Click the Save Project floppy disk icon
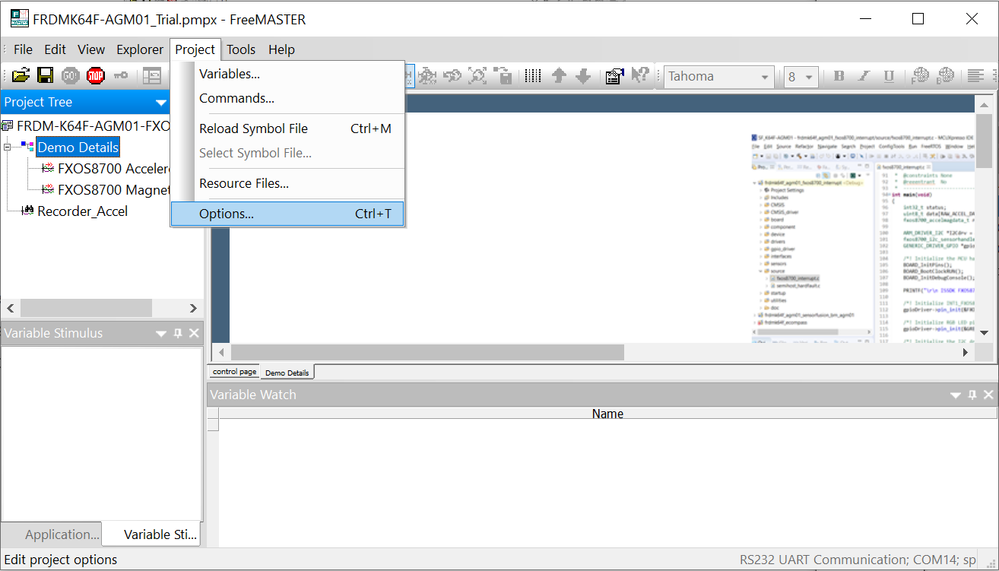999x571 pixels. (x=45, y=76)
